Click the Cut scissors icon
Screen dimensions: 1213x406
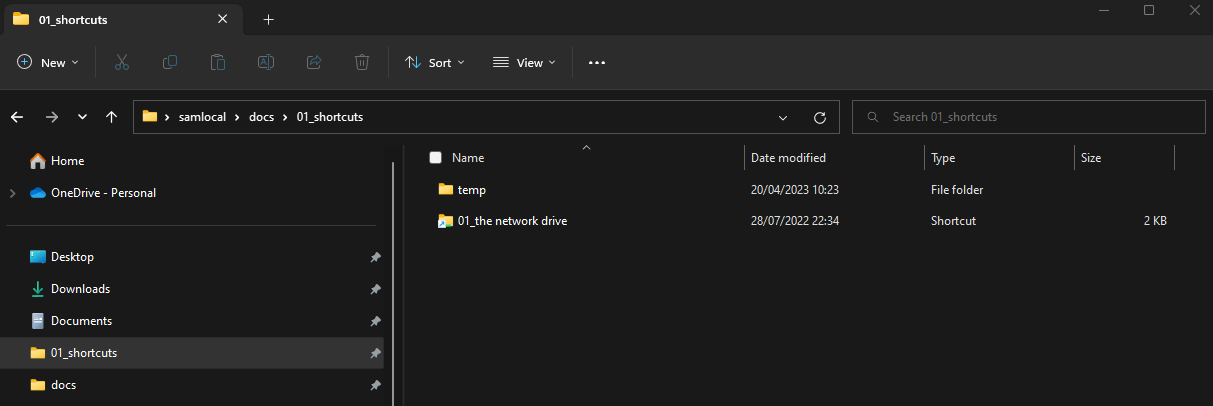[122, 62]
